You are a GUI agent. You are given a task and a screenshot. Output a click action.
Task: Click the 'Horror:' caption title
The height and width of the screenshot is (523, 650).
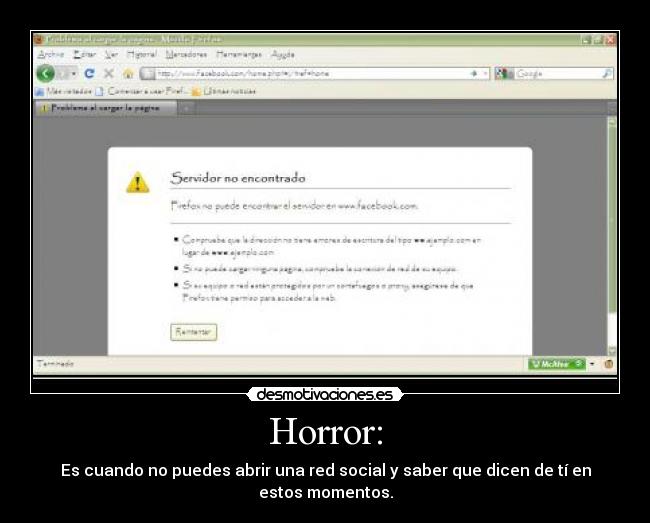coord(326,432)
